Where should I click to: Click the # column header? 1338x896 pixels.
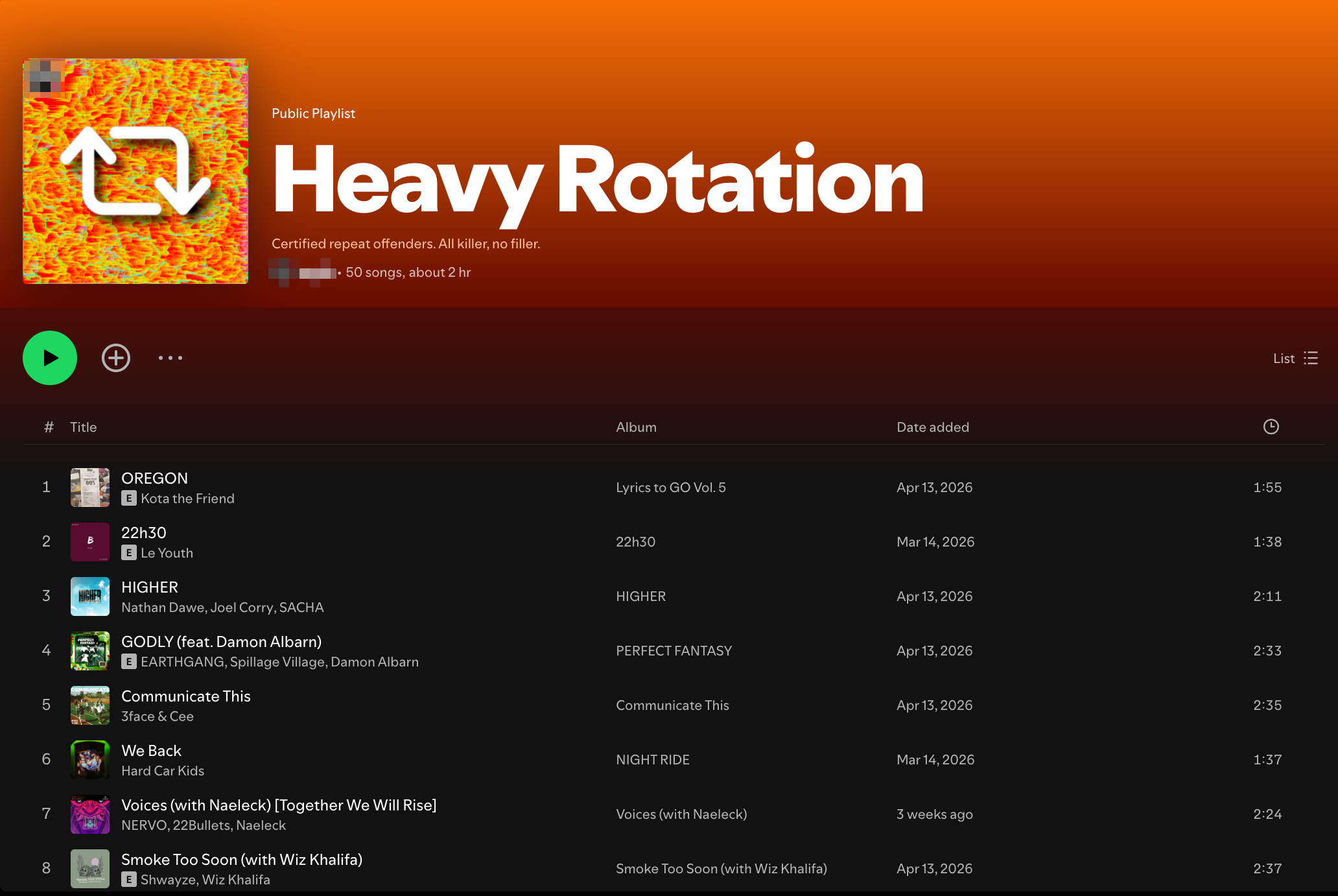click(x=49, y=427)
